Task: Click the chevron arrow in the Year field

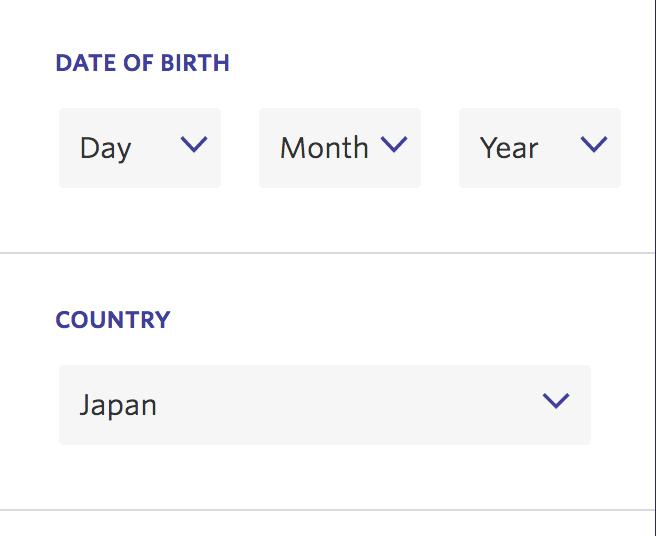Action: pos(594,145)
